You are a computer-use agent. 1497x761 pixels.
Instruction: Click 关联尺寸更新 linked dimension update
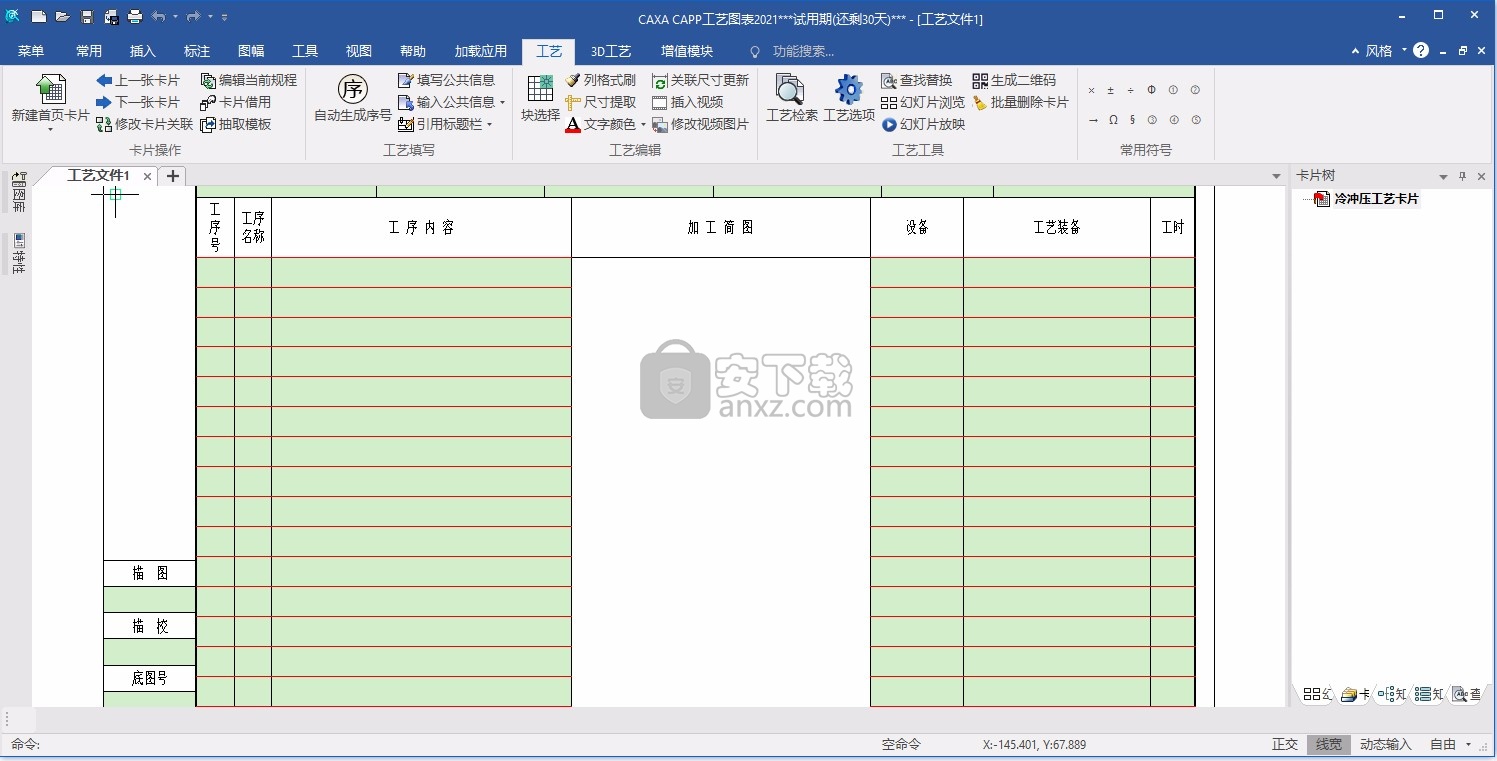pyautogui.click(x=700, y=80)
